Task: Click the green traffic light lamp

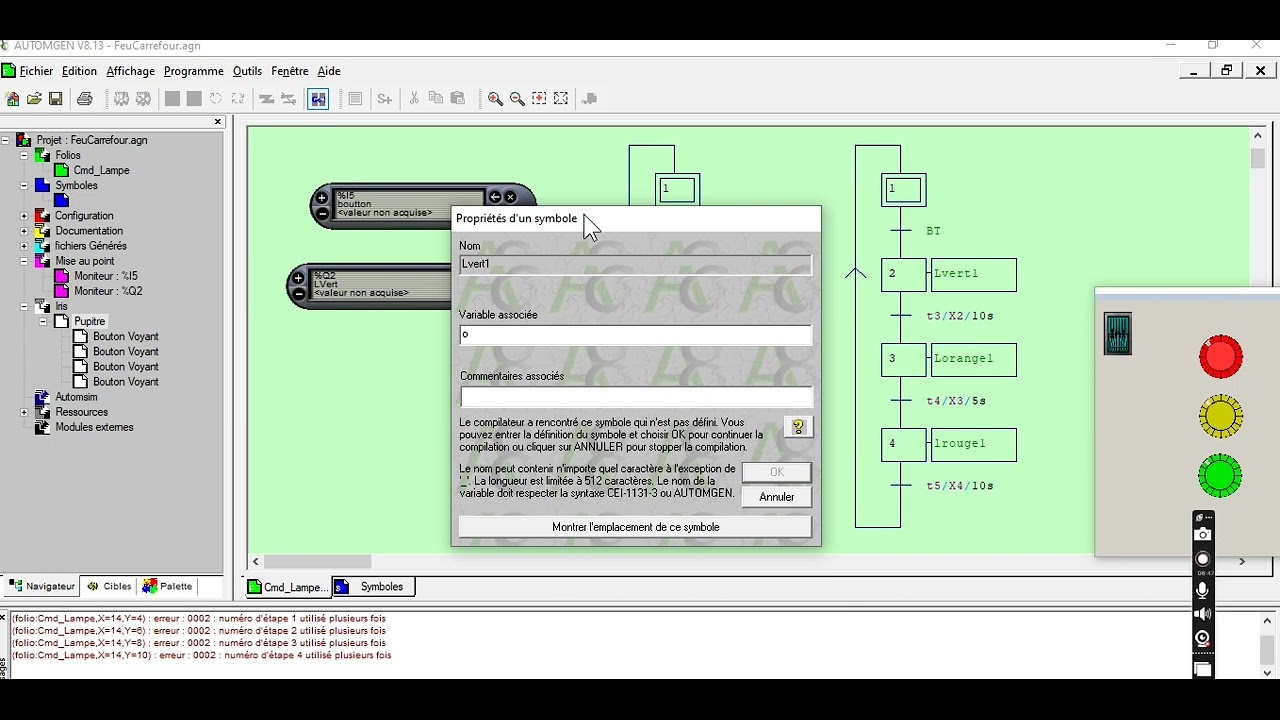Action: pos(1220,476)
